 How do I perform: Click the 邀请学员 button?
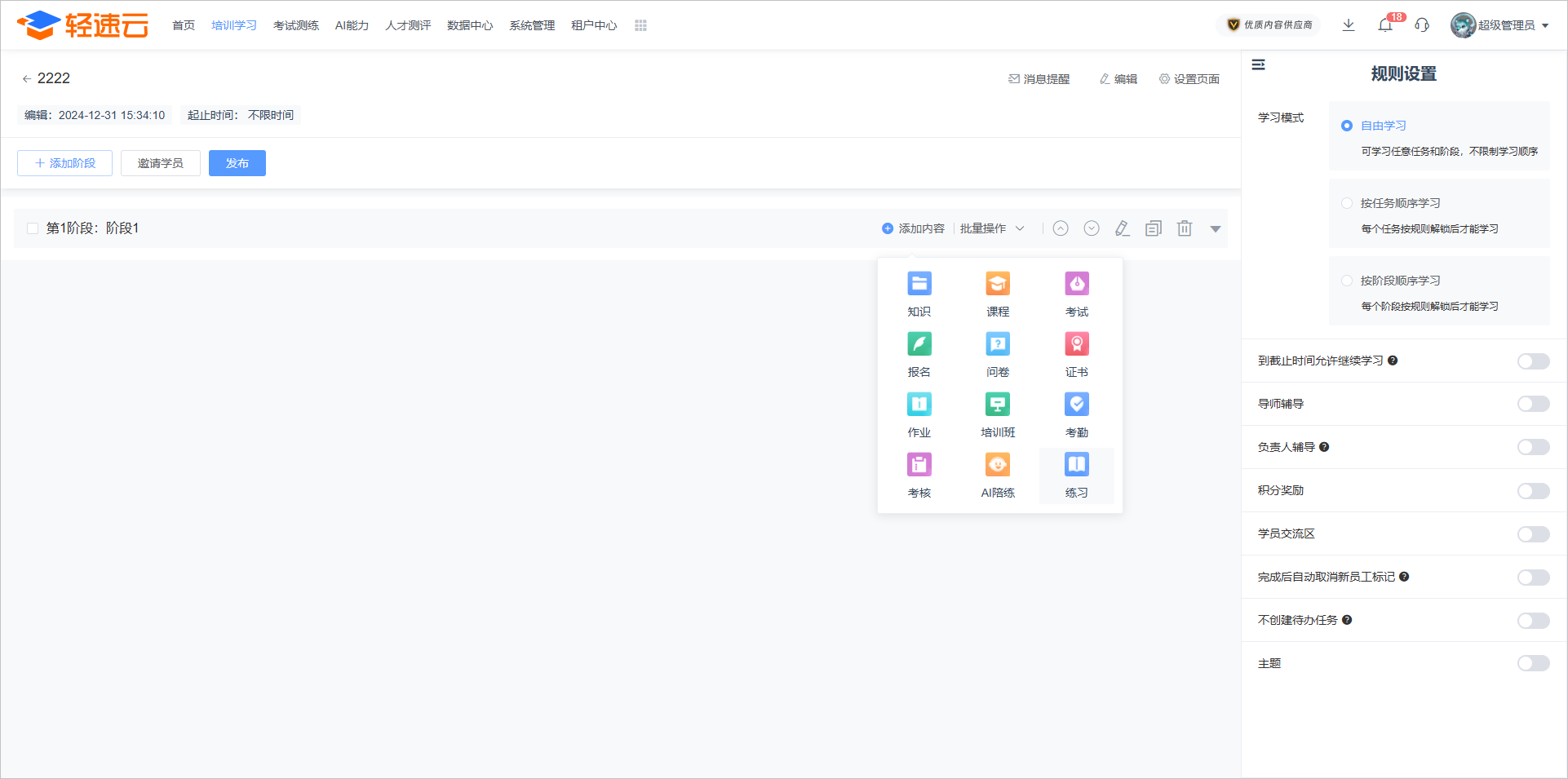click(161, 163)
